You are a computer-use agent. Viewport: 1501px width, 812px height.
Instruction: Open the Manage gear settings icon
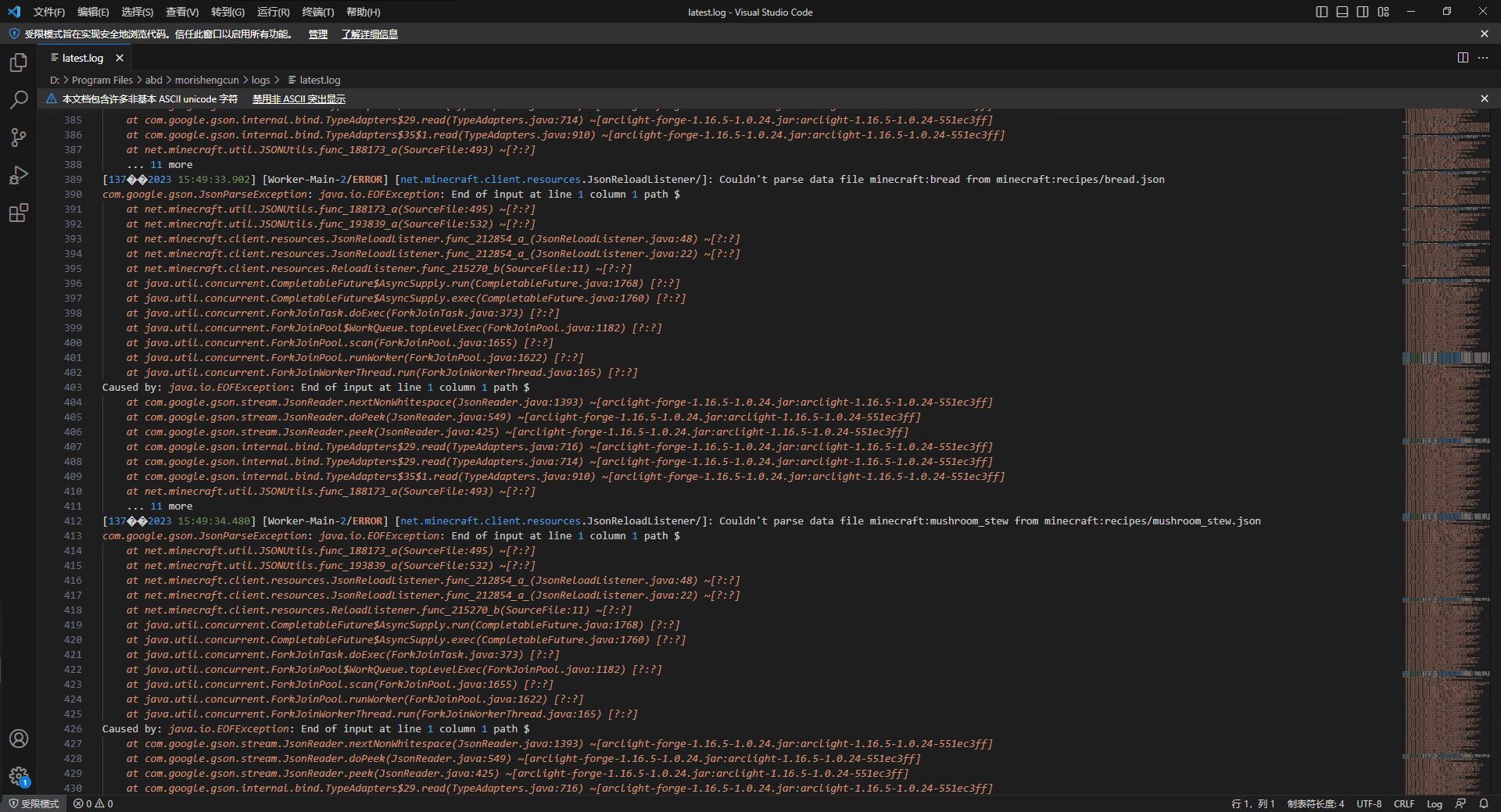point(19,776)
